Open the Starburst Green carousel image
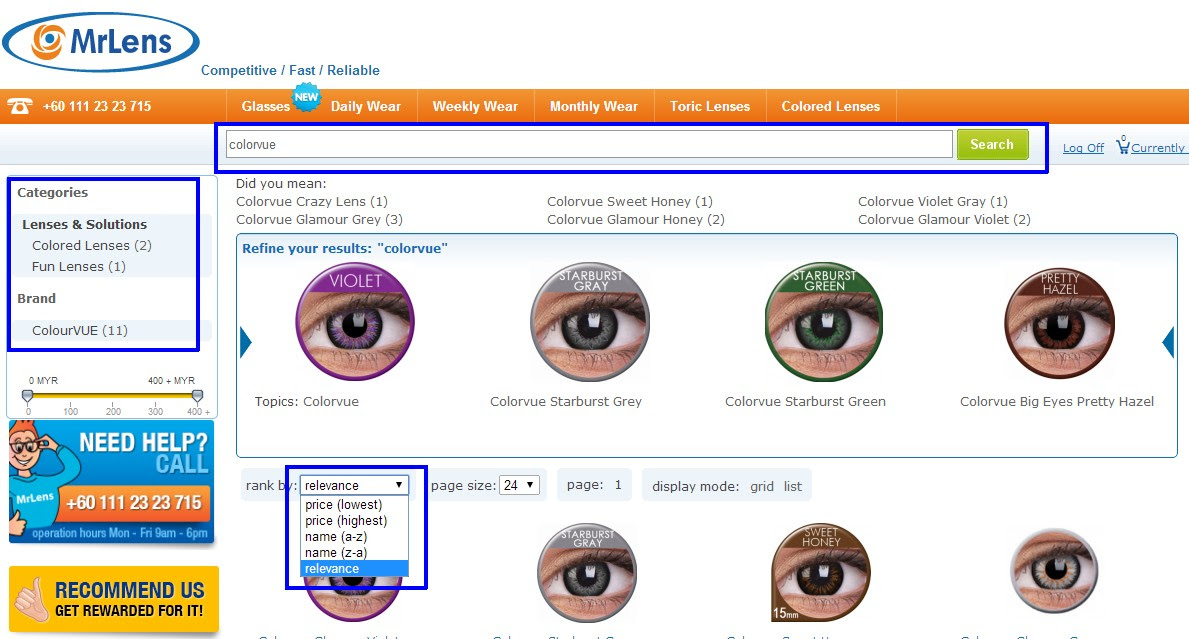This screenshot has width=1189, height=639. (824, 322)
